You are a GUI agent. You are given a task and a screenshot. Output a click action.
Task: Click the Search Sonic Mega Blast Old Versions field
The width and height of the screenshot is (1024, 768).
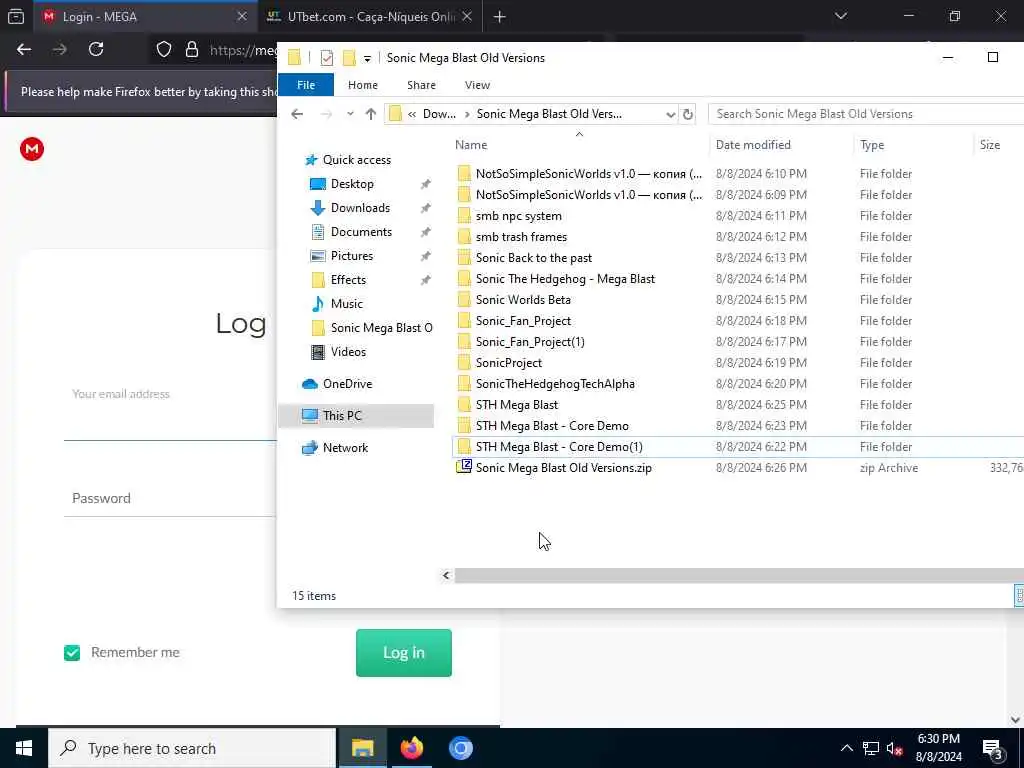[x=866, y=114]
